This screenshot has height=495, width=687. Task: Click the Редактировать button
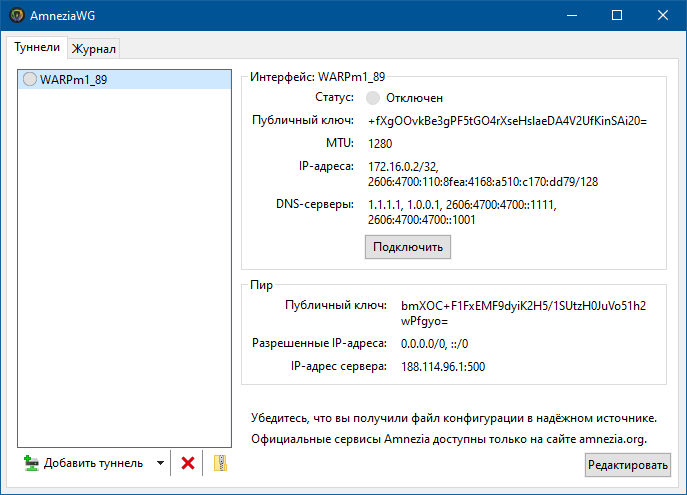tap(628, 465)
